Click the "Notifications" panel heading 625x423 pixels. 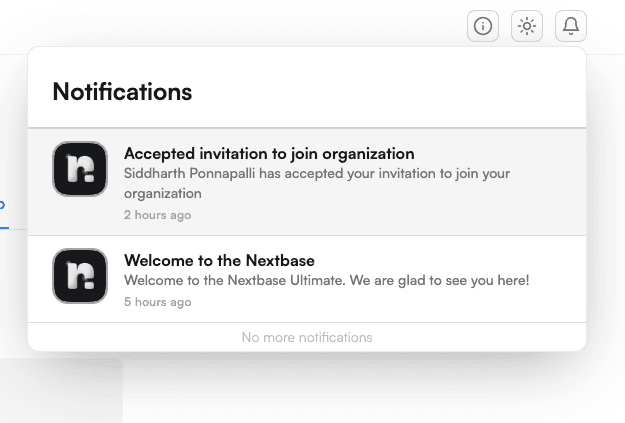pos(122,92)
